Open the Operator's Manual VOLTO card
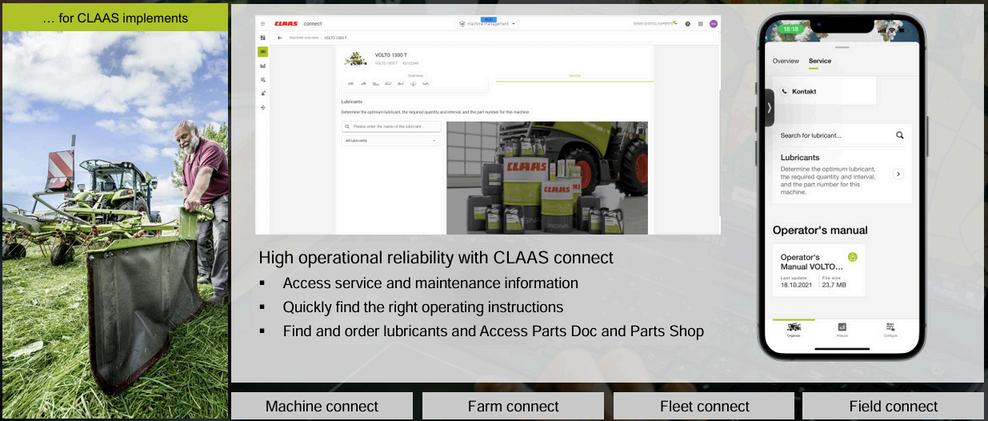988x421 pixels. click(x=819, y=270)
